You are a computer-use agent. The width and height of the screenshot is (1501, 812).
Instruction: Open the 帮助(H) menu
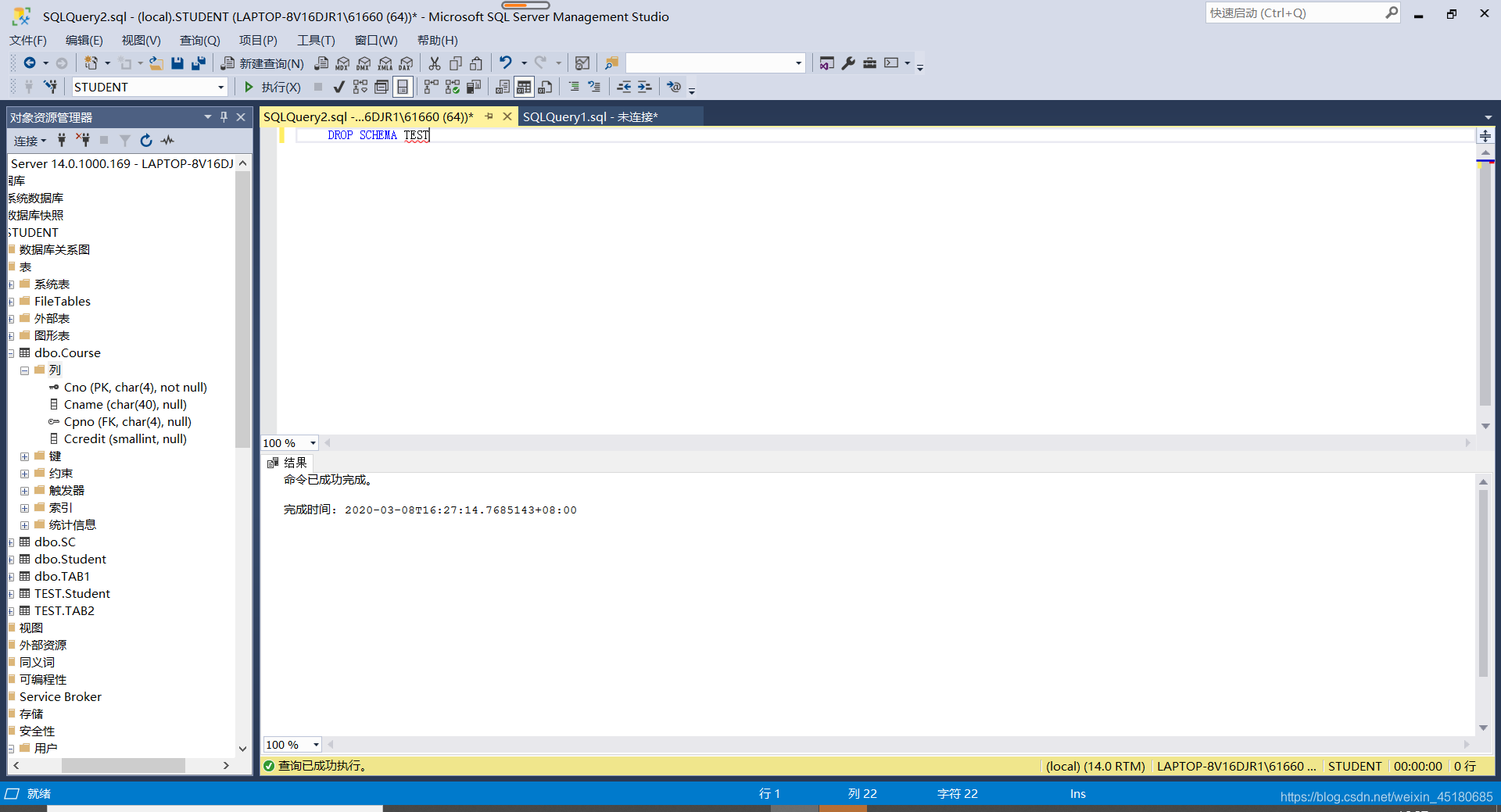pyautogui.click(x=438, y=41)
